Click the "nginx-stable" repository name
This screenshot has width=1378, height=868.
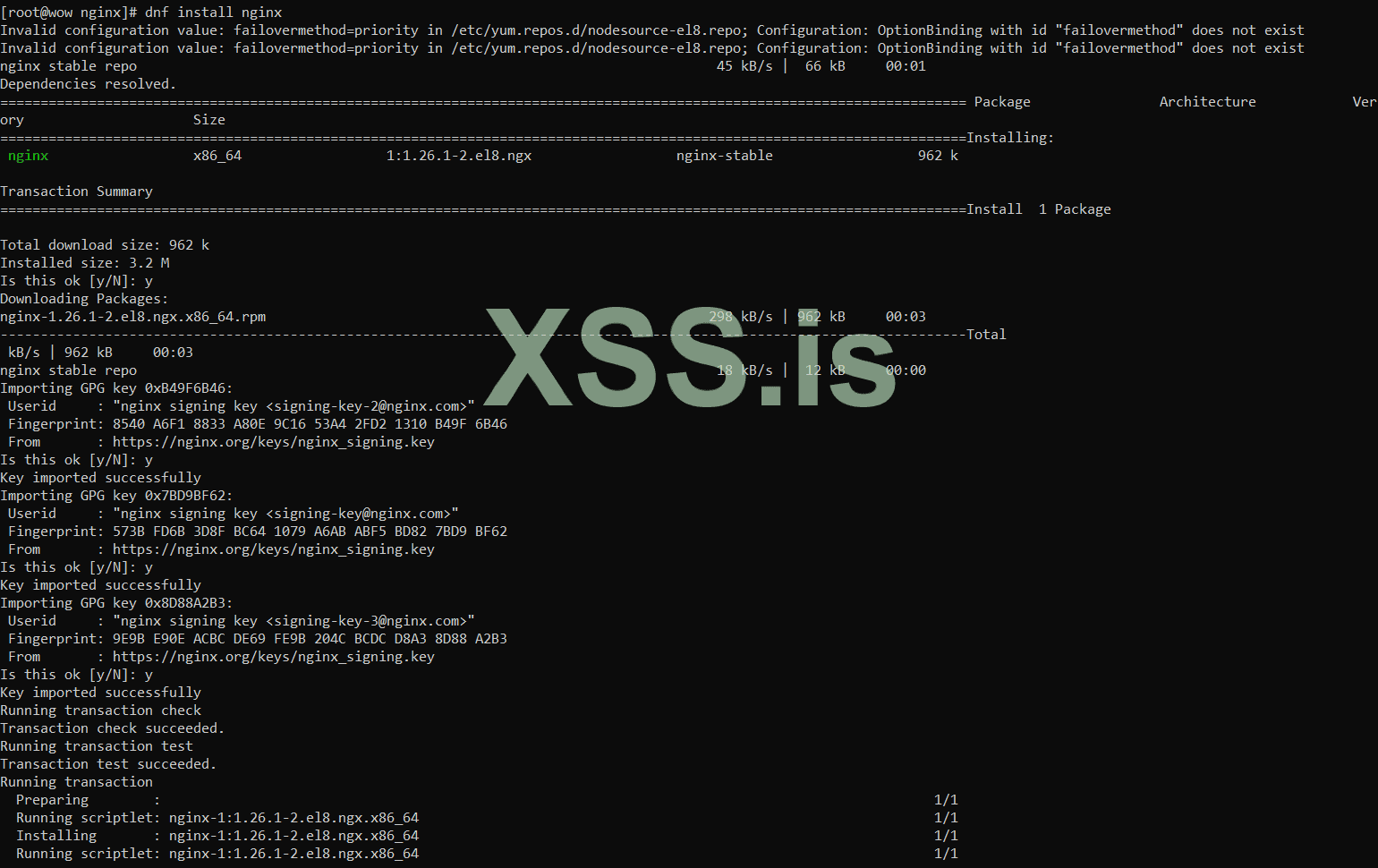(725, 156)
